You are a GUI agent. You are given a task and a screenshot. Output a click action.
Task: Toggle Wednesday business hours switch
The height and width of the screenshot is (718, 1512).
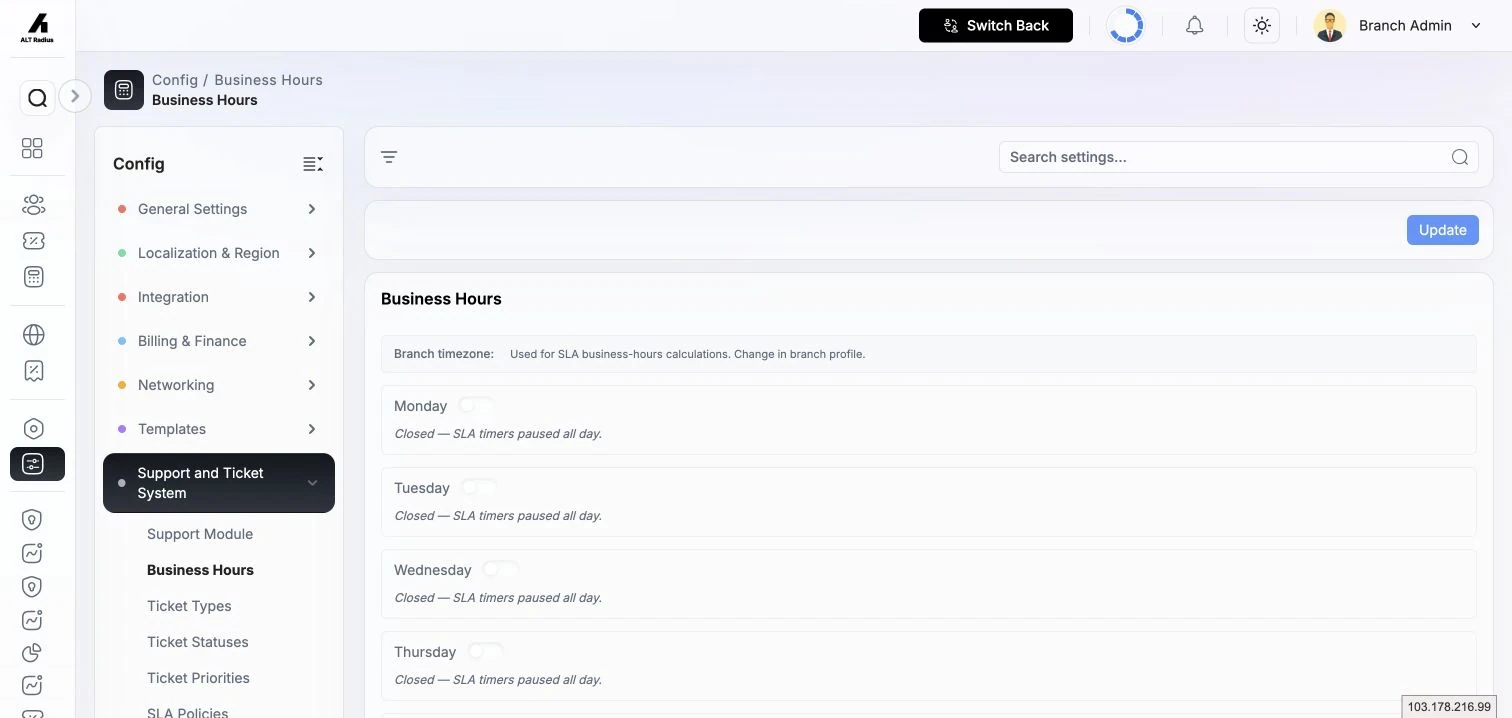point(500,569)
